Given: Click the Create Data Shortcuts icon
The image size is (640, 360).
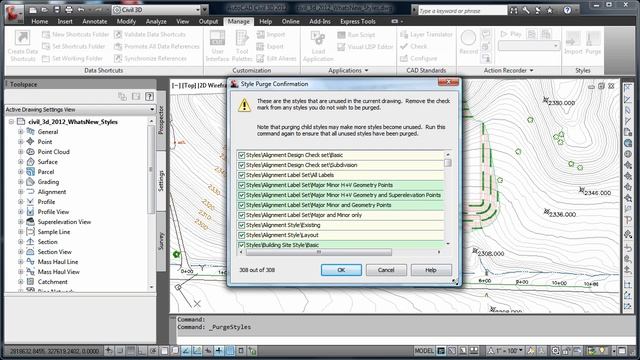Looking at the screenshot, I should [x=22, y=38].
